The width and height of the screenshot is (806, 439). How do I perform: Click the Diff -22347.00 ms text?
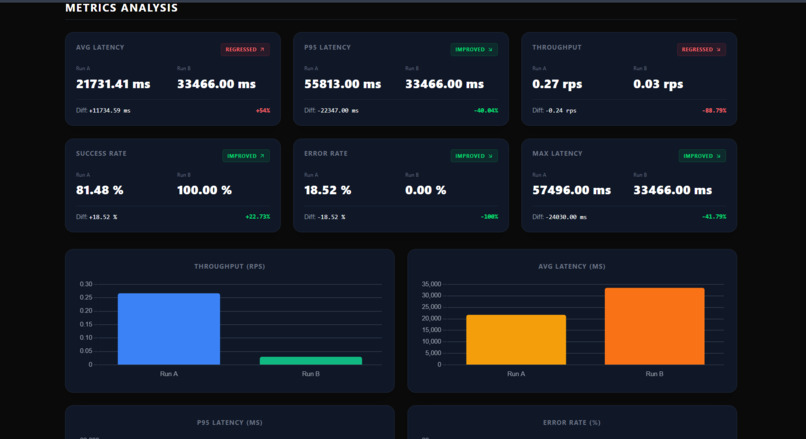(x=332, y=111)
